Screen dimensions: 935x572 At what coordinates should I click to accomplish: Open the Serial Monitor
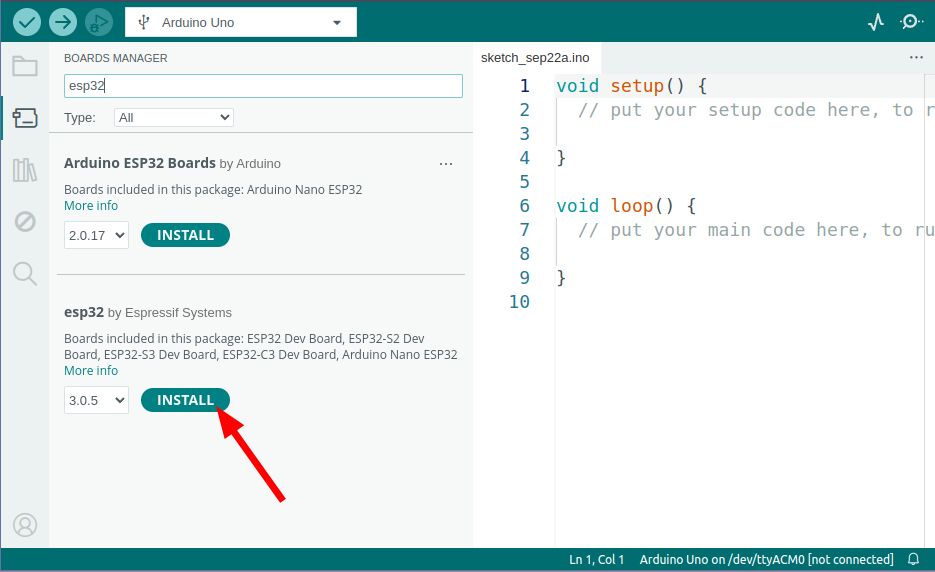tap(911, 21)
